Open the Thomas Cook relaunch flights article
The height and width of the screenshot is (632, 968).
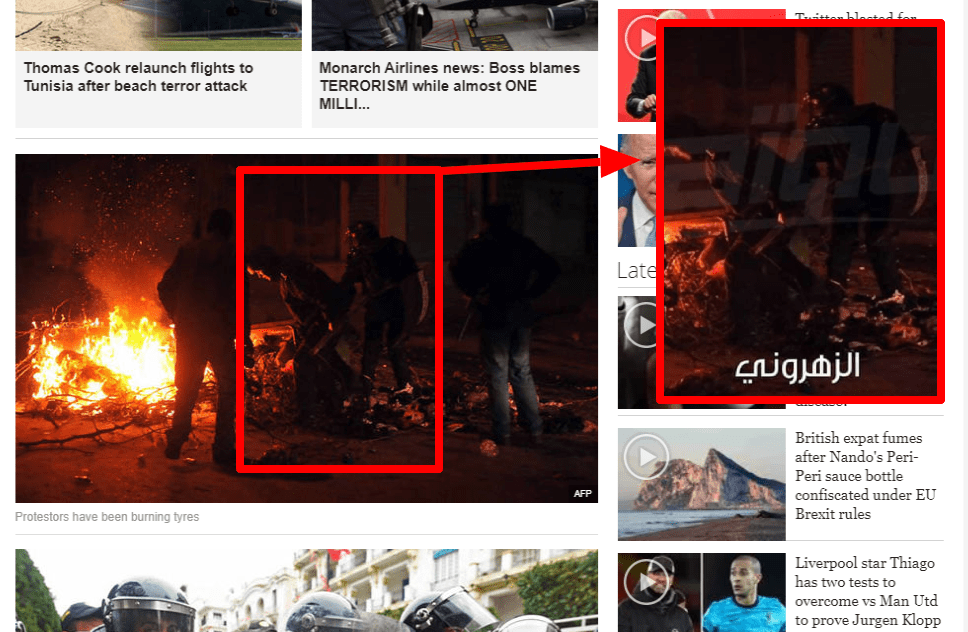pos(138,77)
